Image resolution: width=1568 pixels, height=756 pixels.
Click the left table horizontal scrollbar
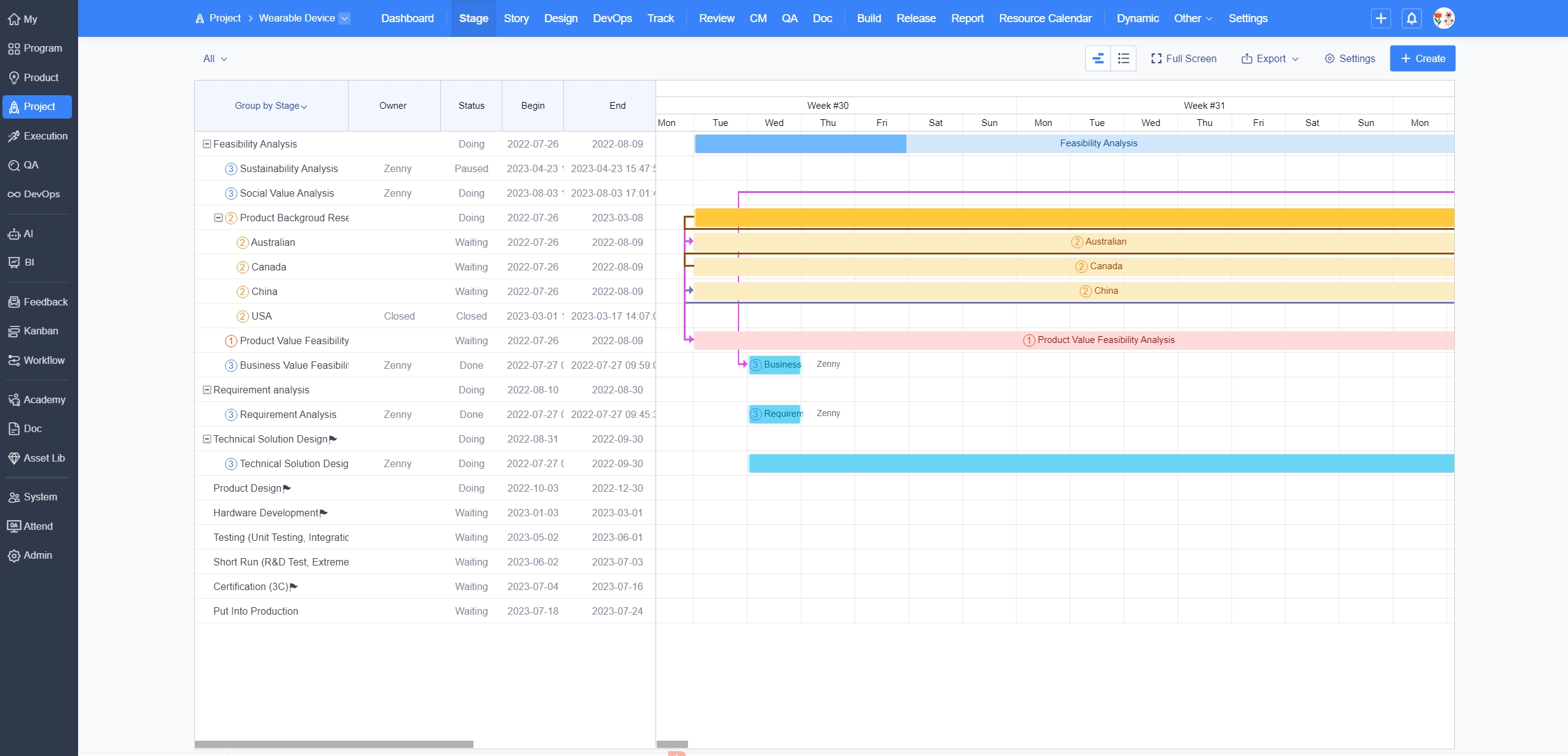pyautogui.click(x=334, y=744)
